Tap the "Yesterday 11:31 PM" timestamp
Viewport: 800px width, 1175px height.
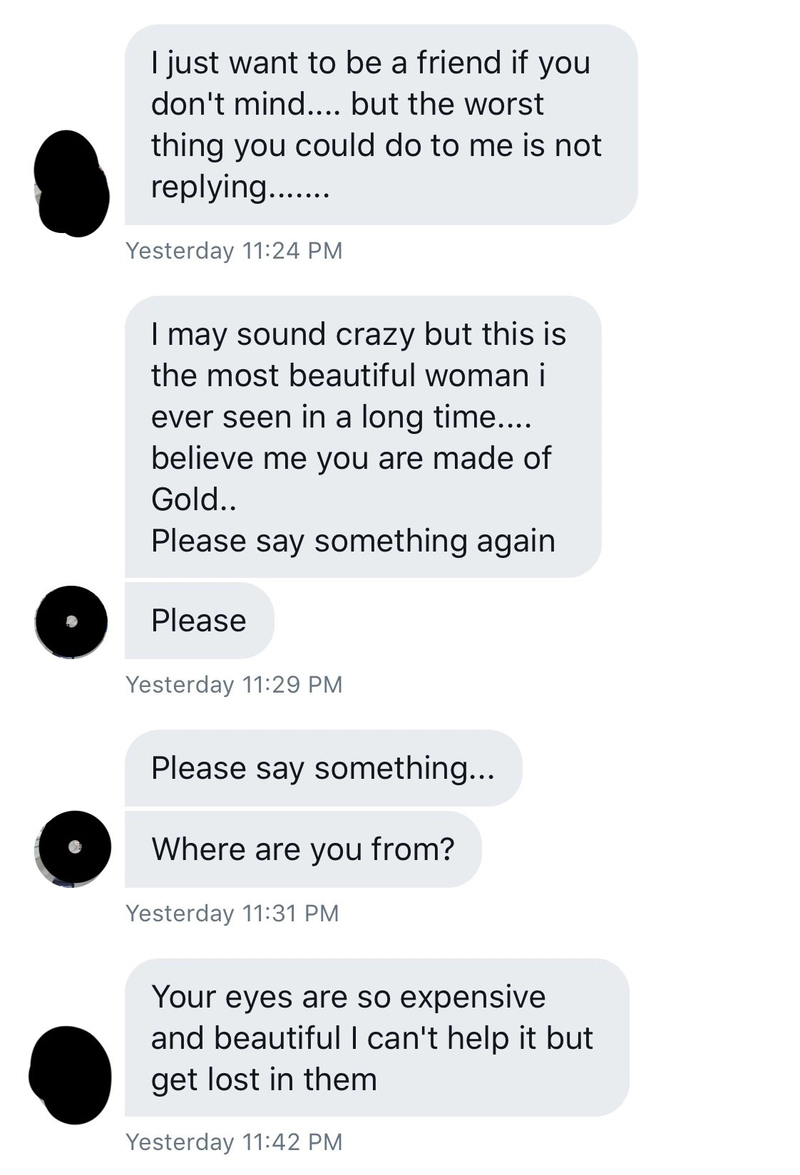point(232,913)
